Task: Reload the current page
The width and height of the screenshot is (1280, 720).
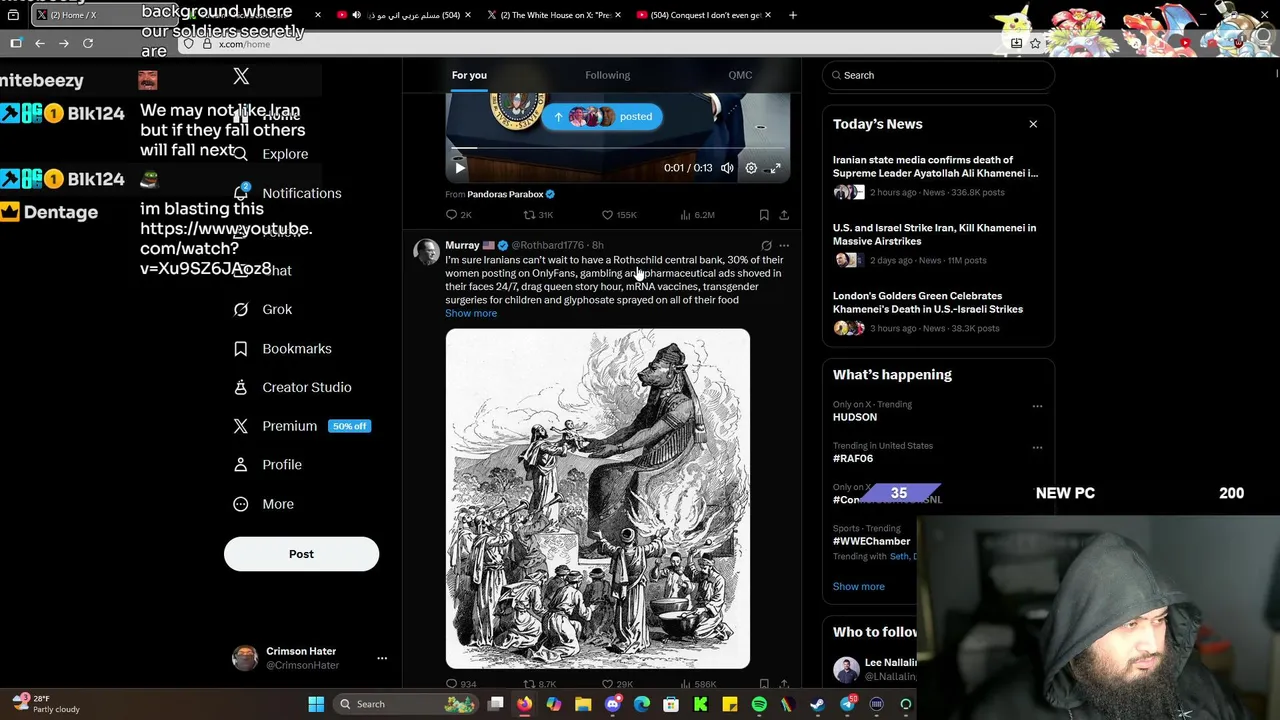Action: (x=88, y=43)
